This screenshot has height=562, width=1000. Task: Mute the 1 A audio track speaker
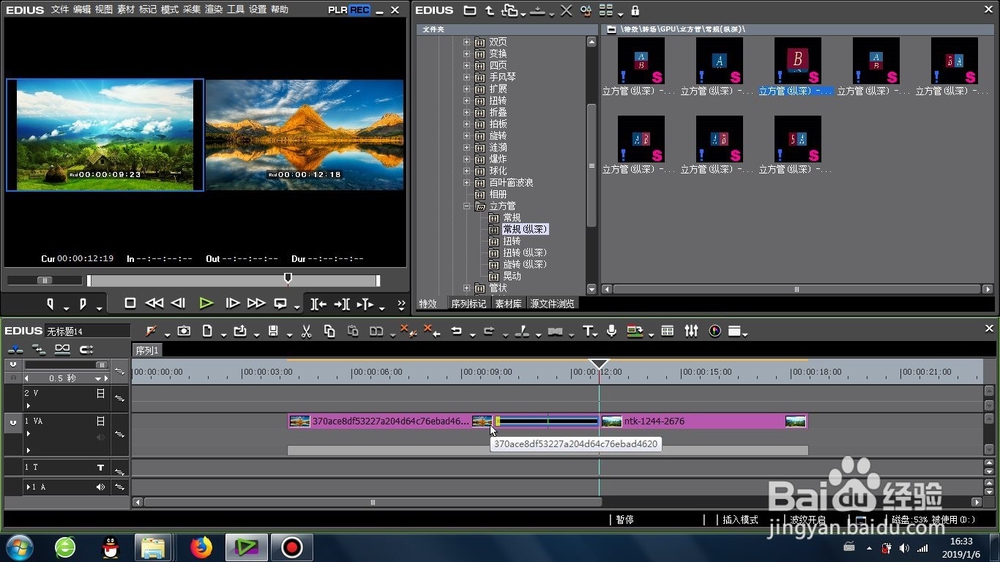[x=100, y=487]
